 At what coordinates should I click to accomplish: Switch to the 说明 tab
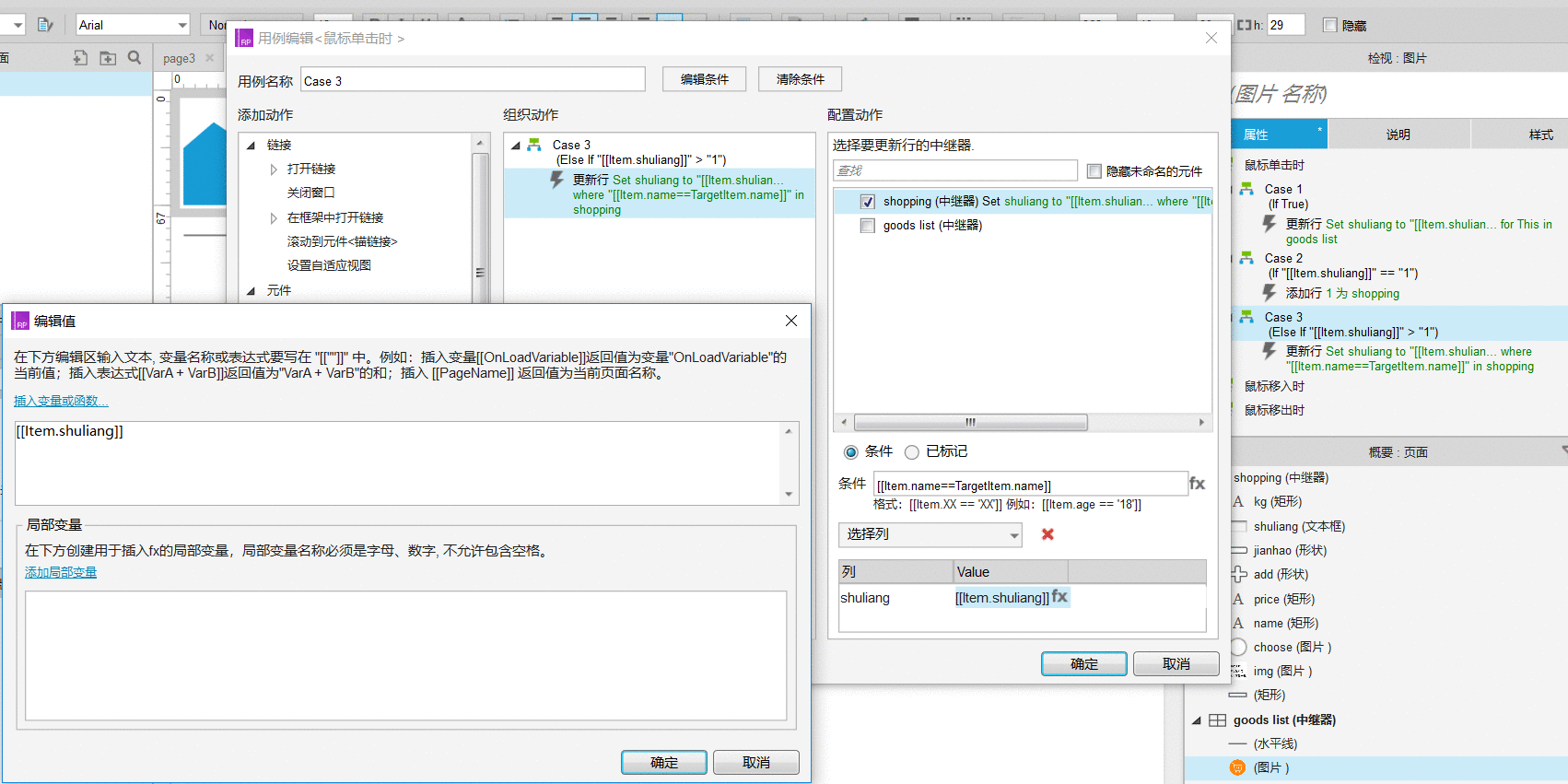click(x=1398, y=135)
